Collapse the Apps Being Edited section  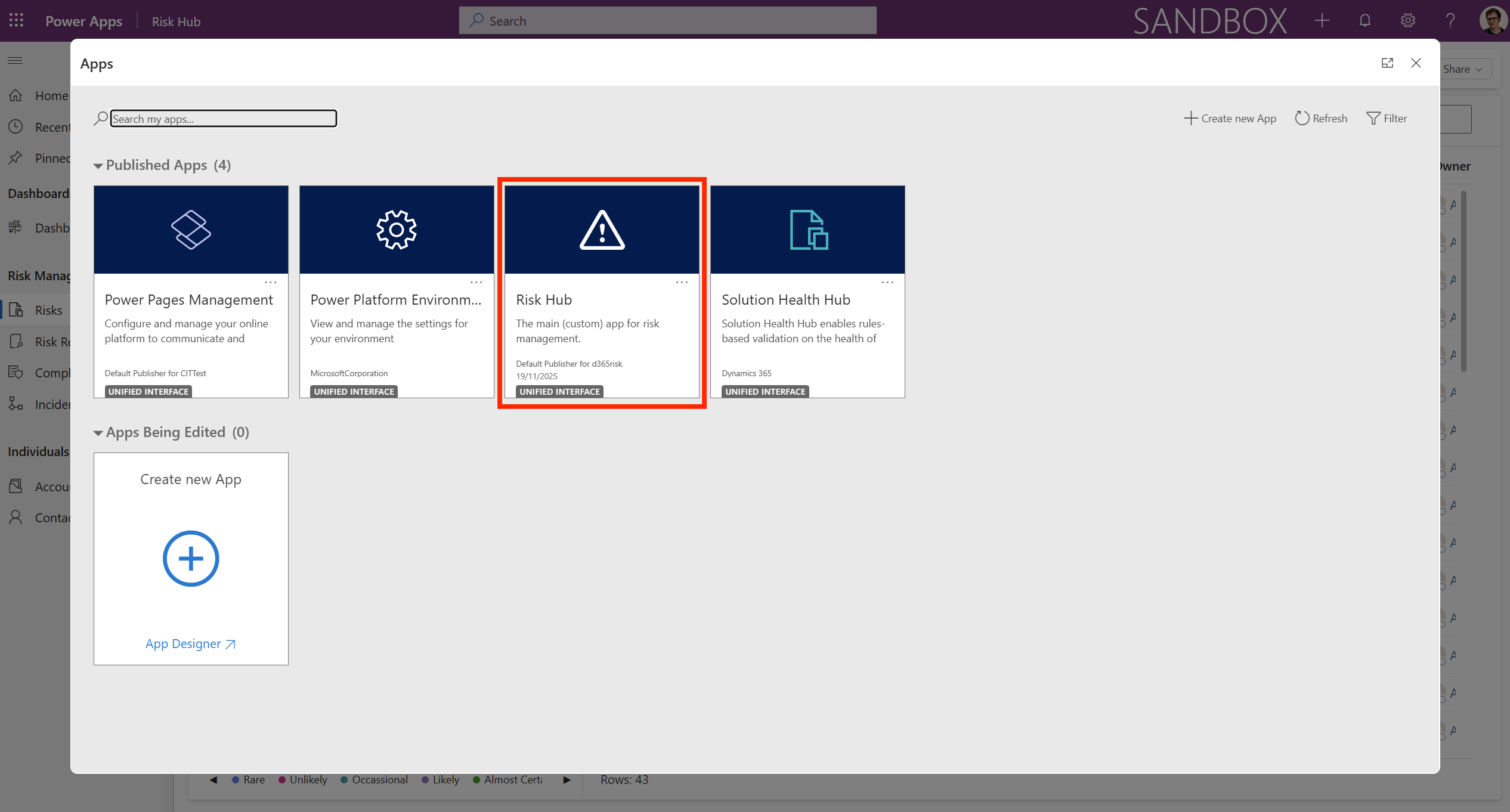click(x=98, y=433)
